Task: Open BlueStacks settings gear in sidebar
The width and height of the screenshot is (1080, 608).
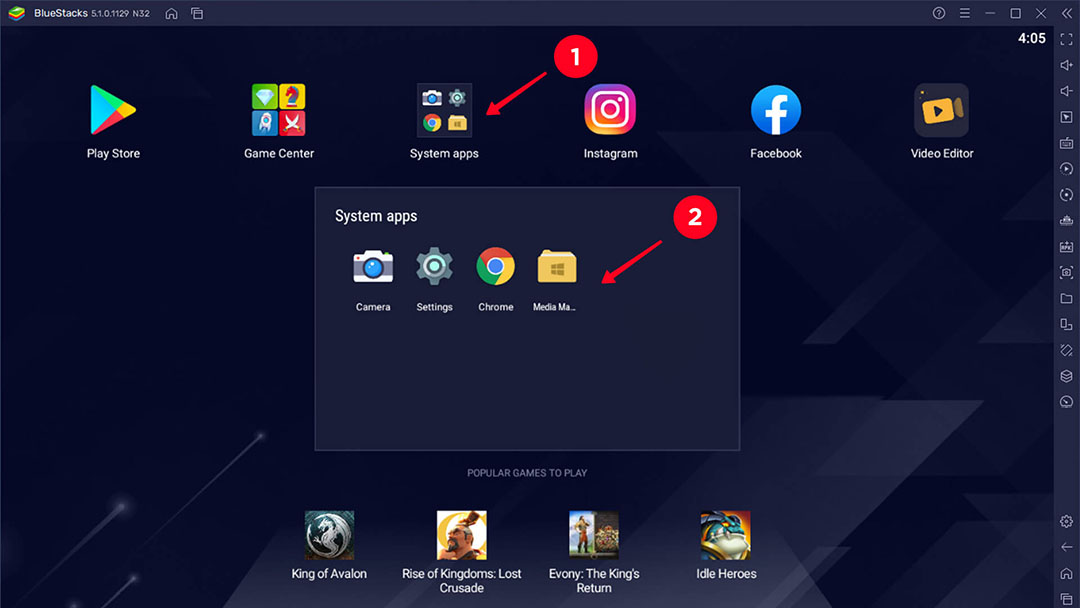Action: coord(1066,521)
